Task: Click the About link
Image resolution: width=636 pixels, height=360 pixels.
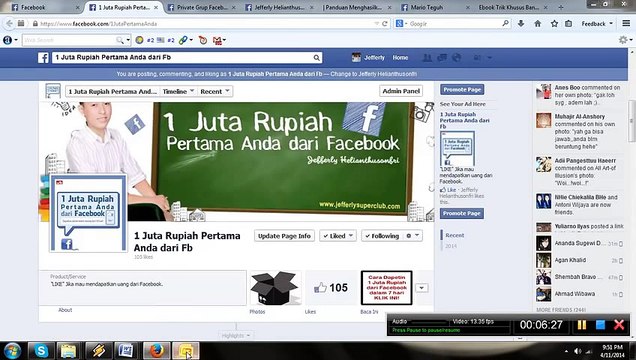Action: pos(65,310)
